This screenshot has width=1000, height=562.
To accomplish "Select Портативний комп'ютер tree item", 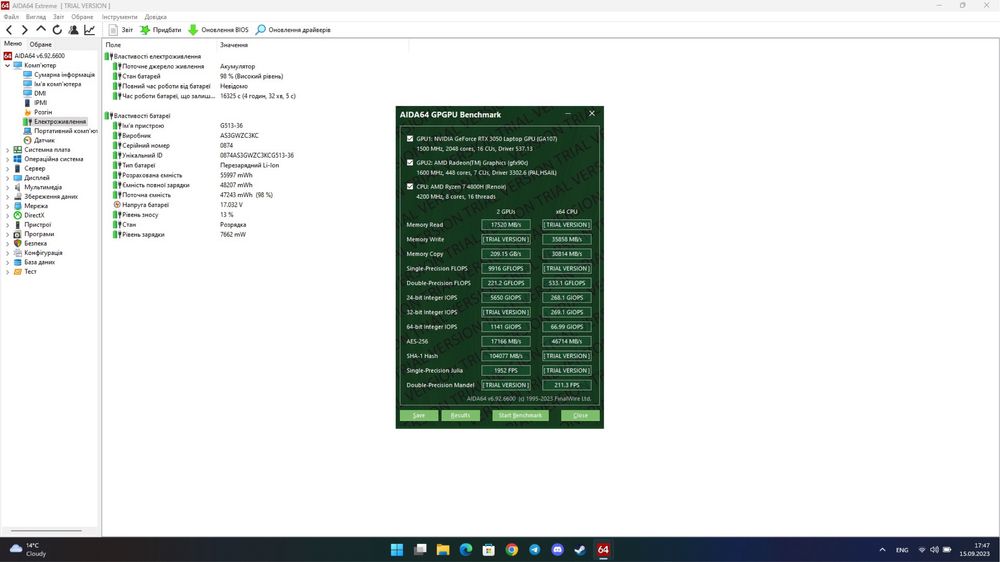I will pos(66,131).
